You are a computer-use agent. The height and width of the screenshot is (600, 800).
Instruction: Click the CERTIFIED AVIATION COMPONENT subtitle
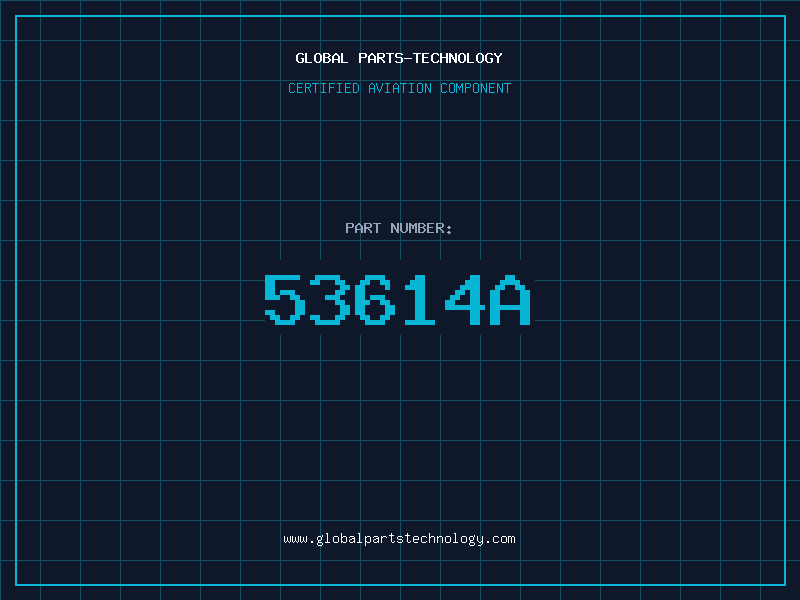399,88
